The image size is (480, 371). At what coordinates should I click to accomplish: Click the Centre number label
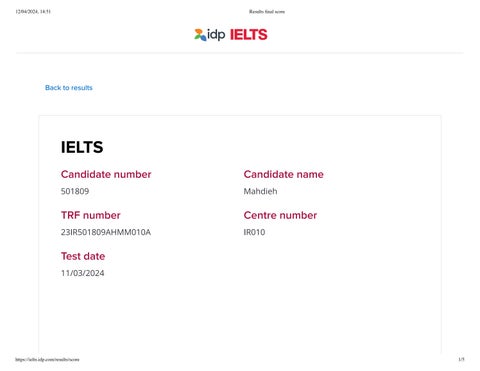click(280, 215)
